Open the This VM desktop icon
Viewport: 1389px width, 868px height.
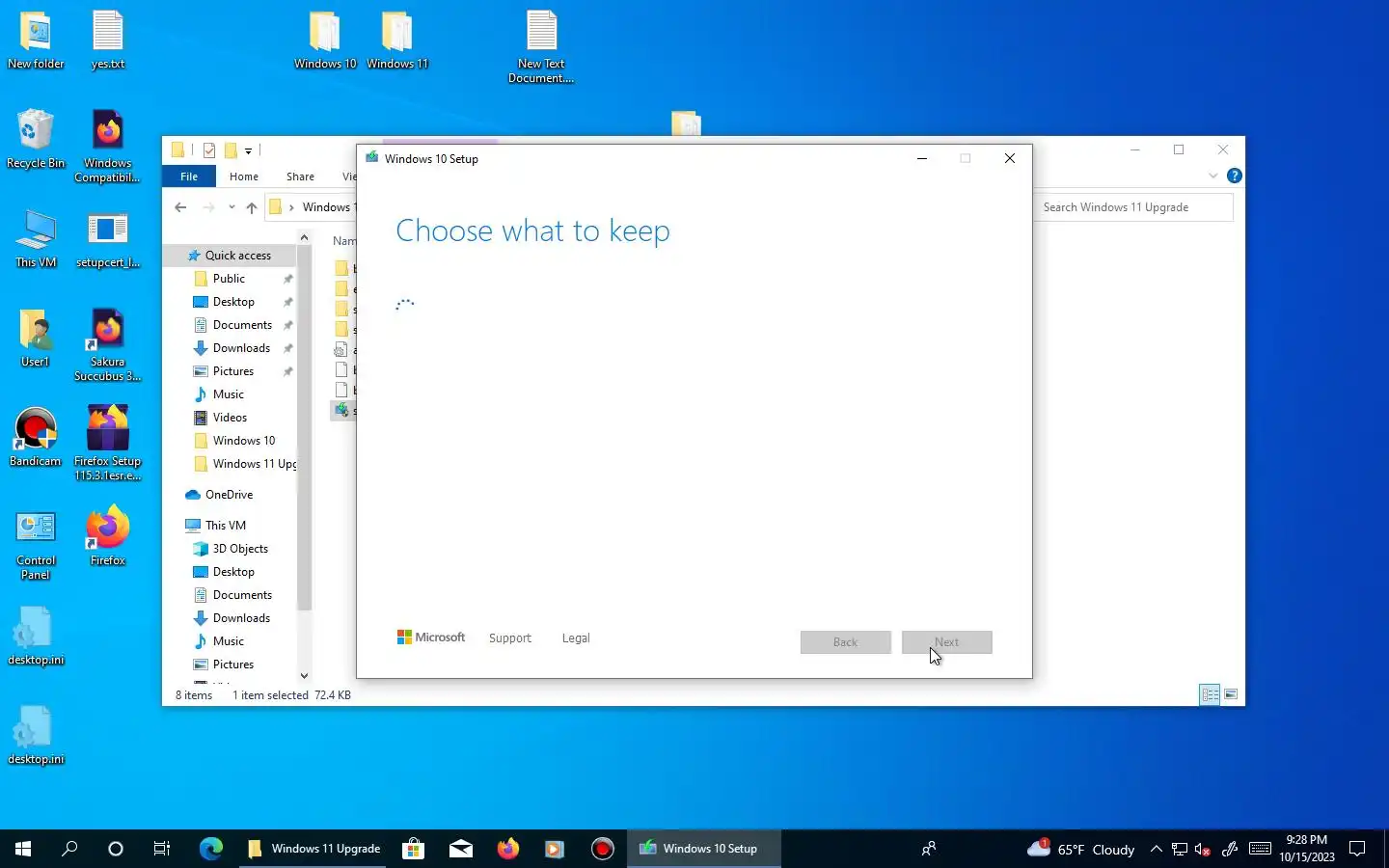[36, 239]
